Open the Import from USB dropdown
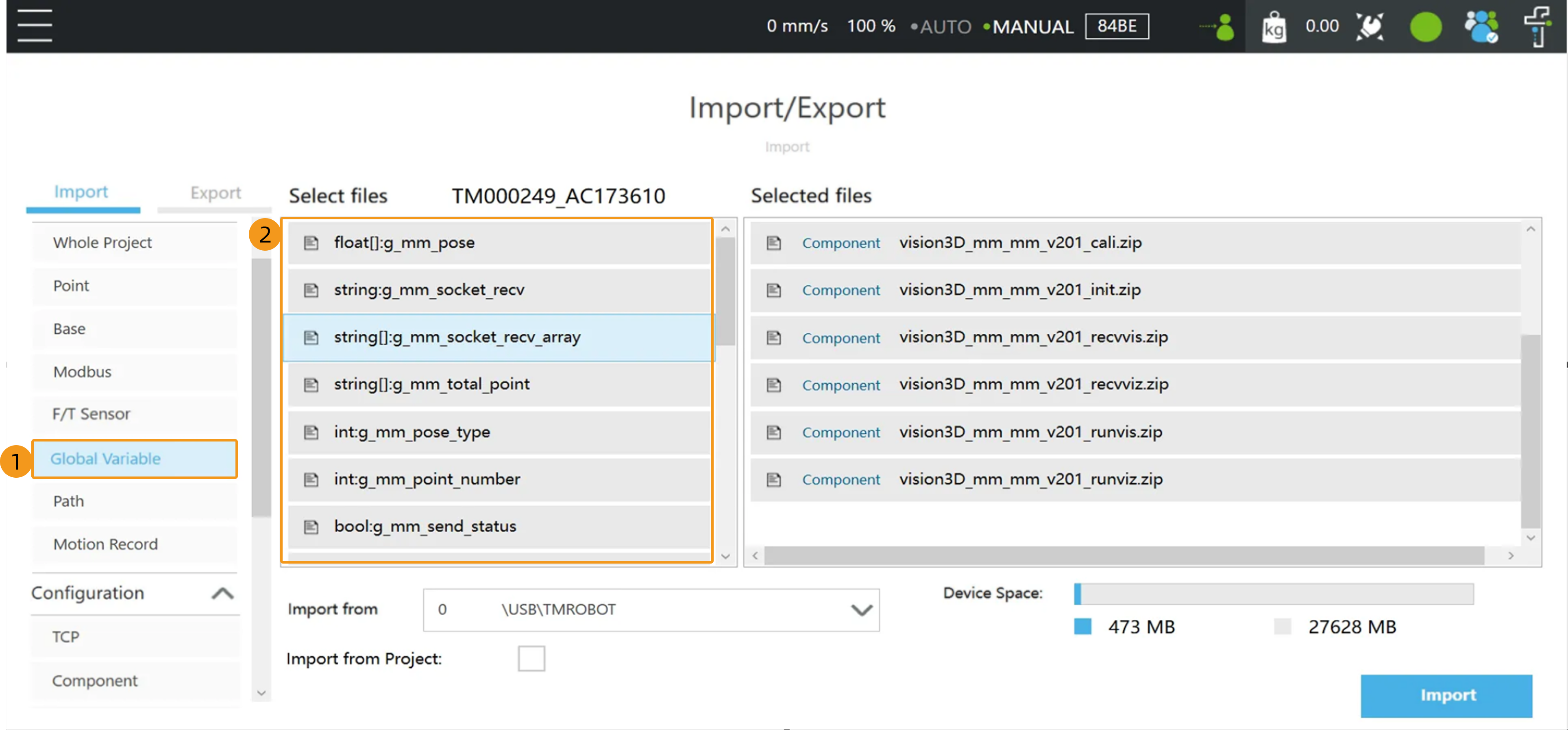This screenshot has width=1568, height=730. [x=651, y=609]
